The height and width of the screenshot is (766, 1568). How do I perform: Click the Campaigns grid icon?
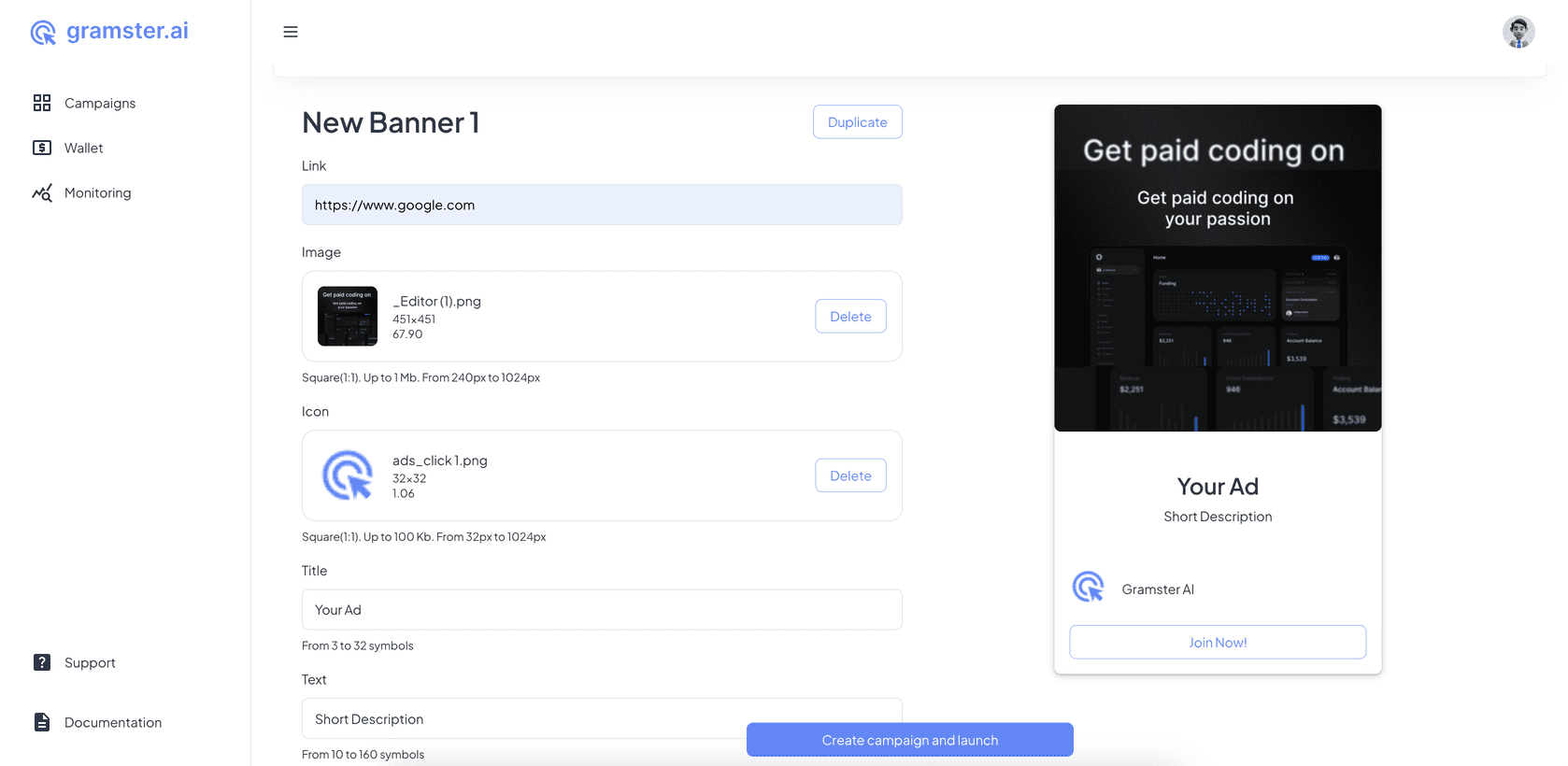coord(42,103)
